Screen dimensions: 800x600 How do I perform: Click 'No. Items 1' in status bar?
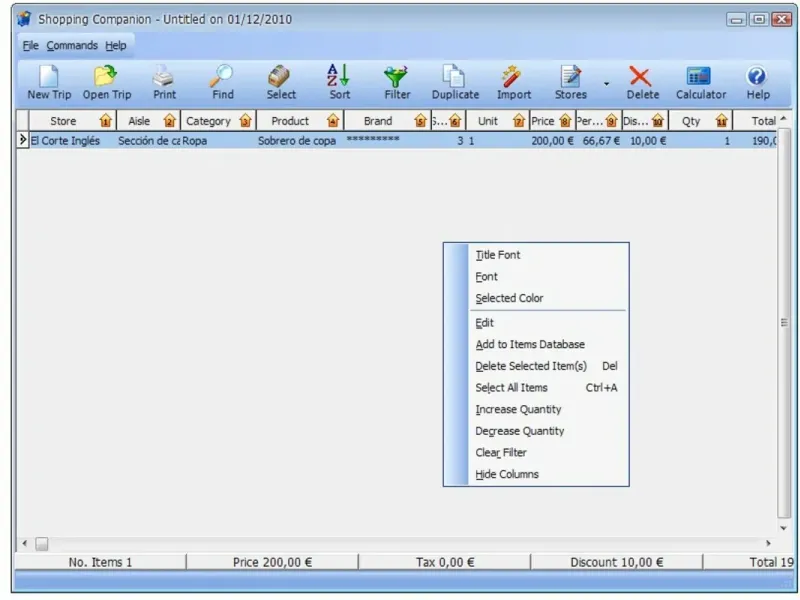(100, 562)
